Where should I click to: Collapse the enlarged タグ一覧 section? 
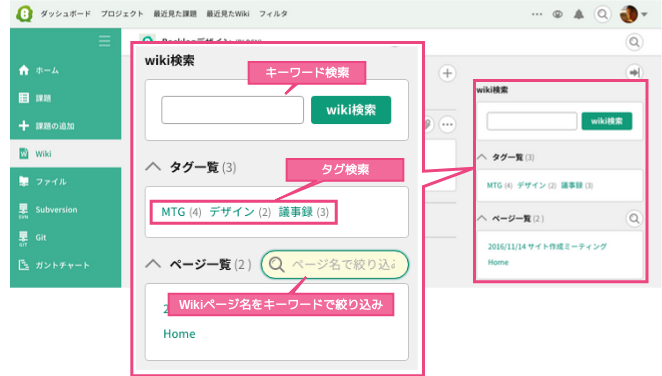[x=153, y=167]
